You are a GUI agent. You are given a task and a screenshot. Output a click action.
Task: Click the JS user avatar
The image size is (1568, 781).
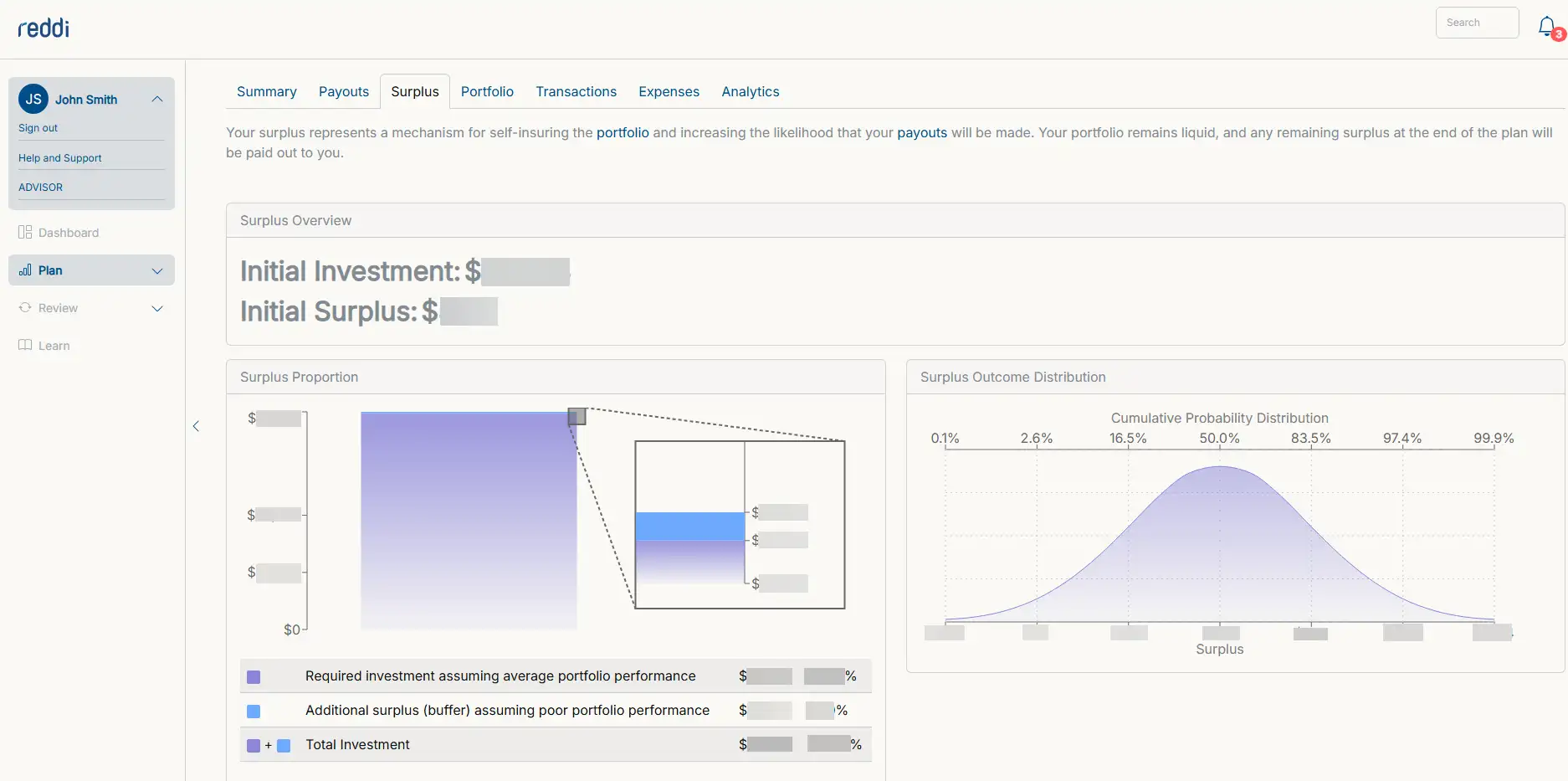click(x=33, y=99)
